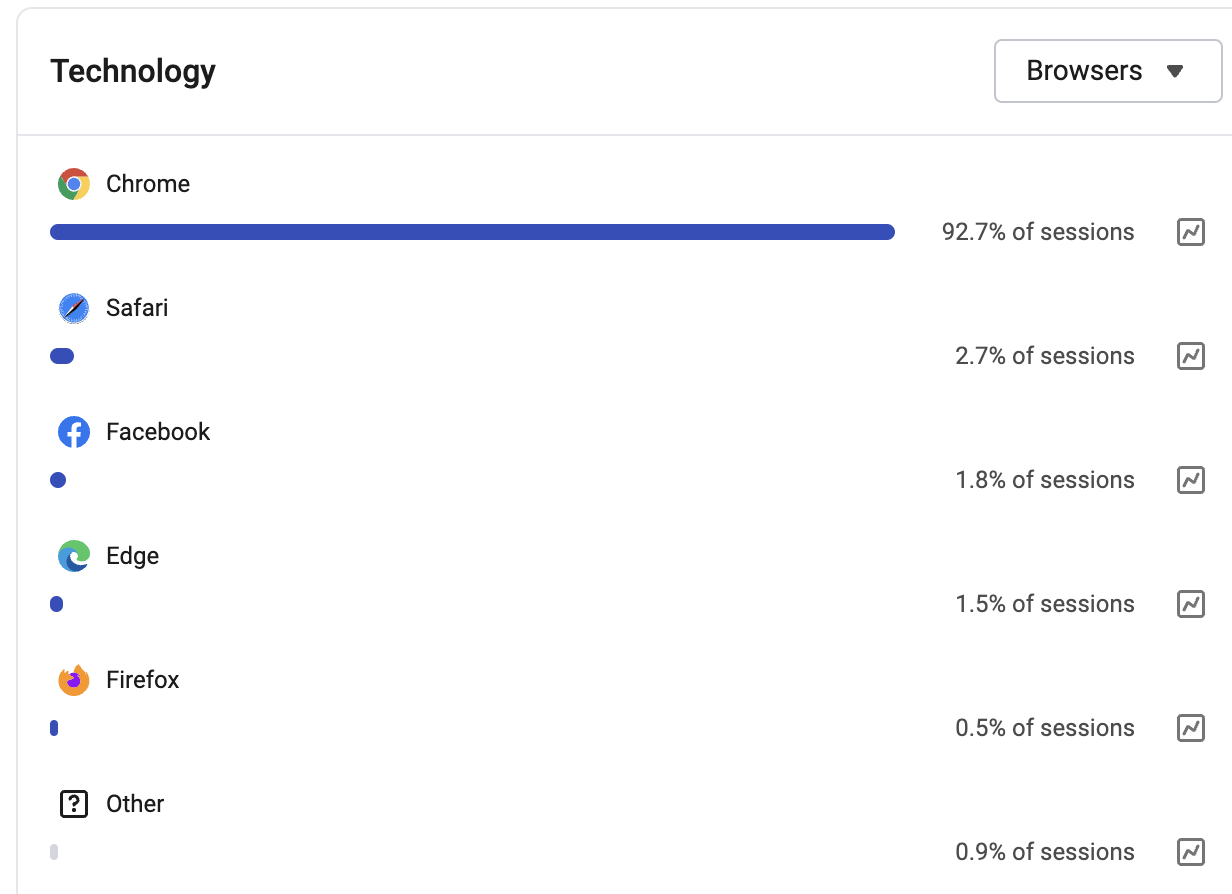Viewport: 1232px width, 894px height.
Task: Select the Safari sessions bar
Action: (x=62, y=356)
